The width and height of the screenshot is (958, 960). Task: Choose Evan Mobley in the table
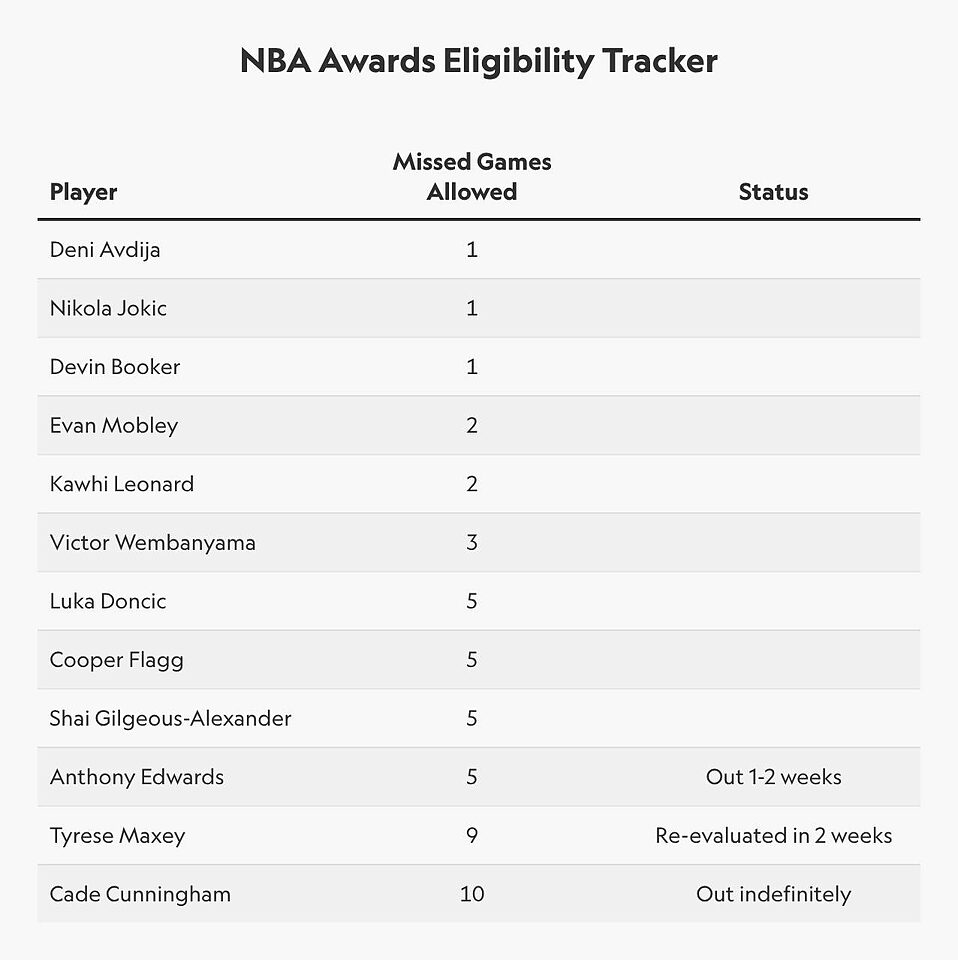coord(114,426)
